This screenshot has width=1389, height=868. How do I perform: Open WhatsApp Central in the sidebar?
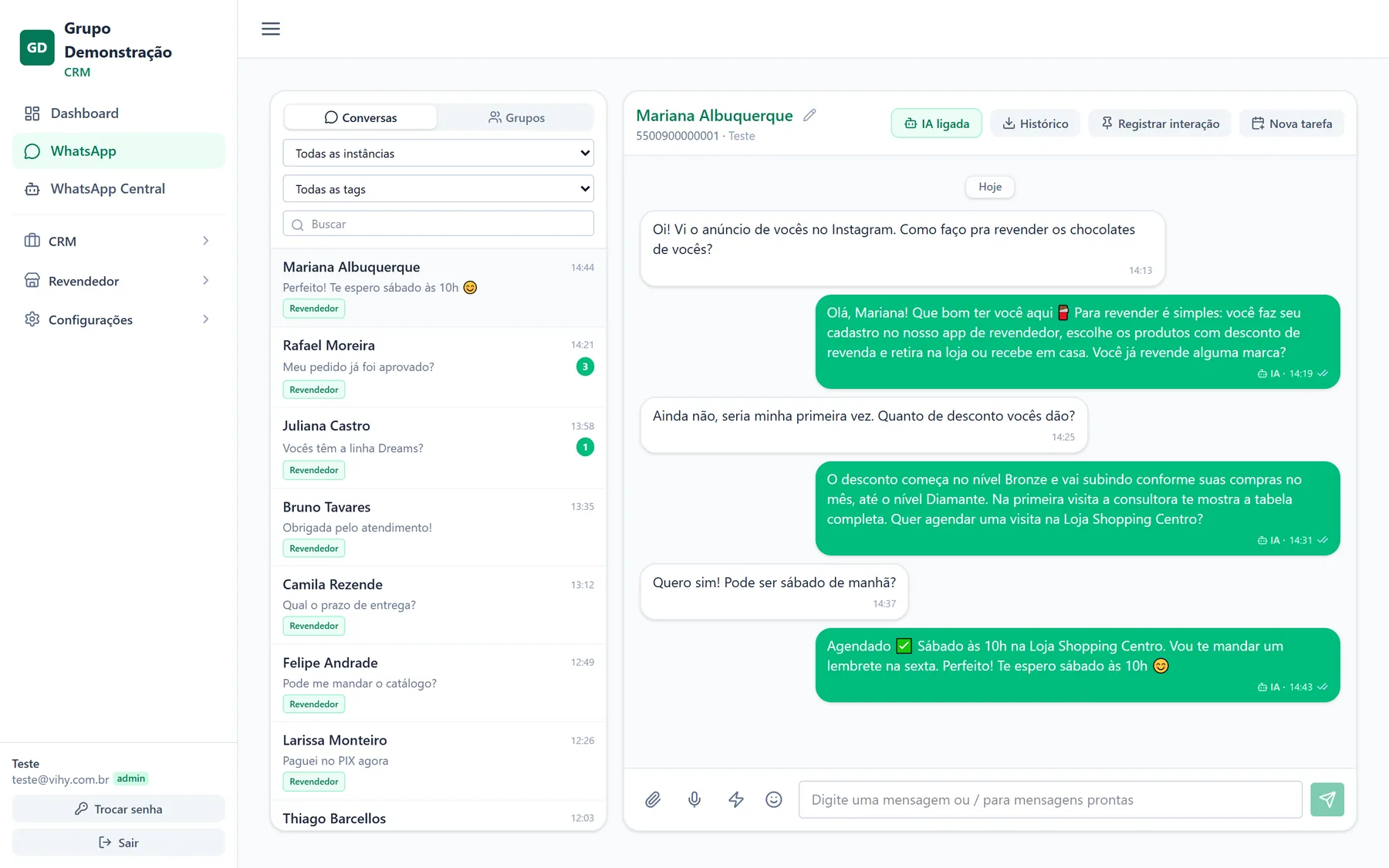tap(119, 189)
